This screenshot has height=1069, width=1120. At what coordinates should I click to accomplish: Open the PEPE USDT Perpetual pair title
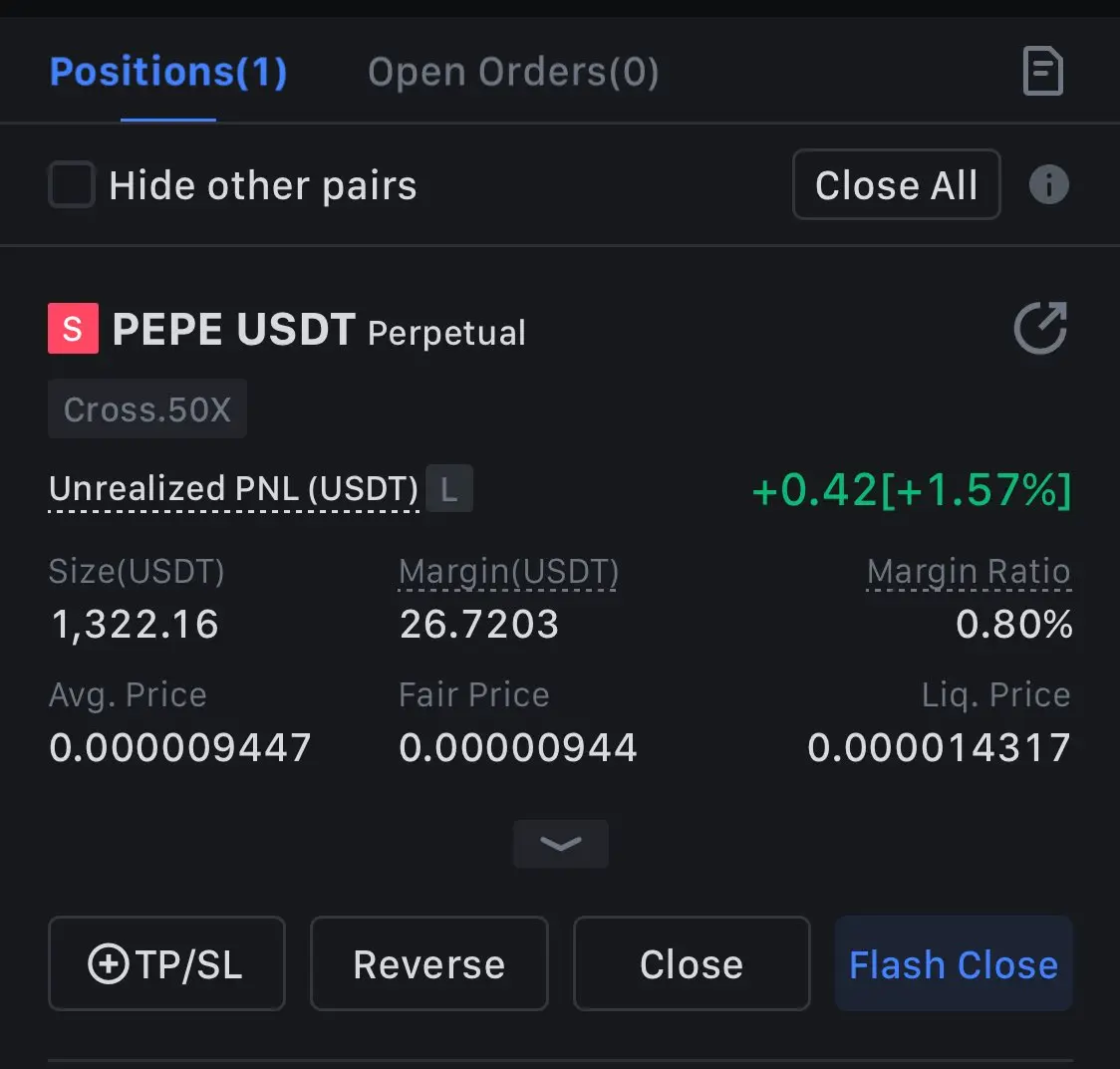(x=319, y=329)
